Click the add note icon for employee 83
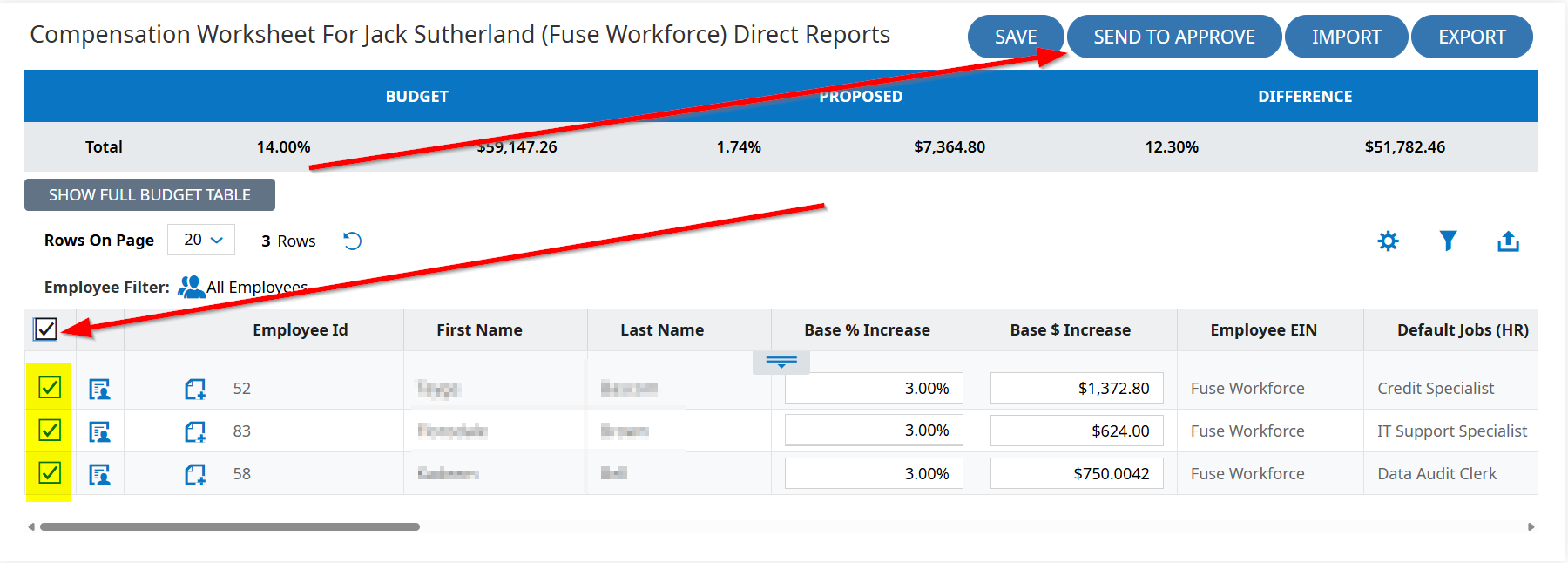Viewport: 1568px width, 563px height. point(195,431)
